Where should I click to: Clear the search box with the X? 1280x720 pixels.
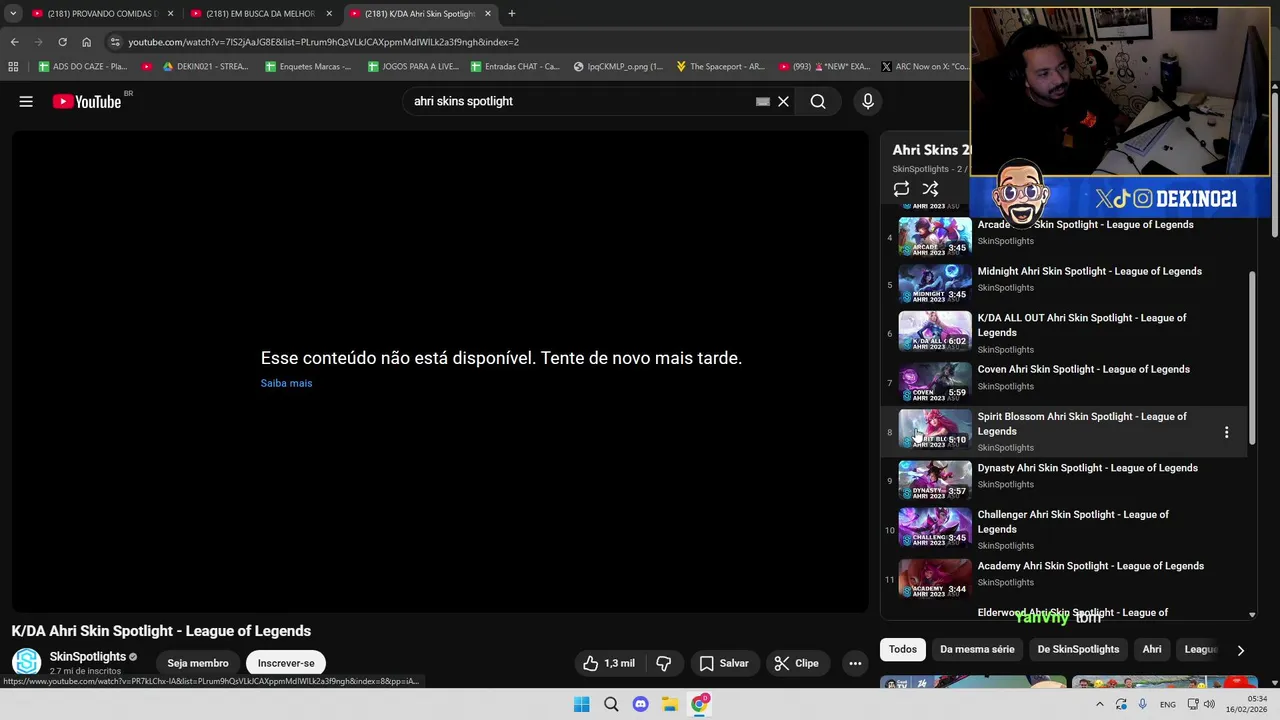tap(783, 101)
